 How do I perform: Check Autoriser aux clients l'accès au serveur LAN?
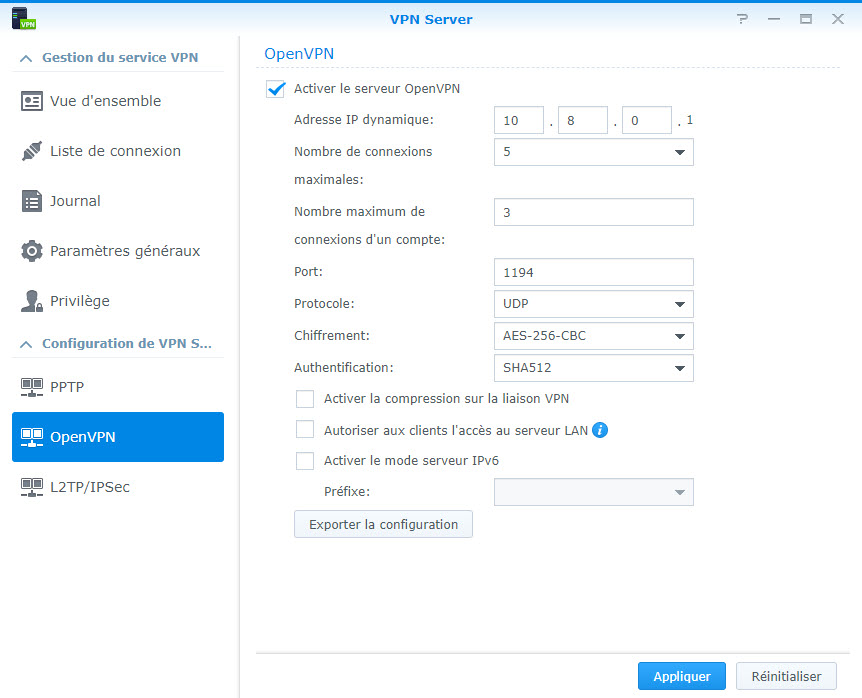[305, 429]
